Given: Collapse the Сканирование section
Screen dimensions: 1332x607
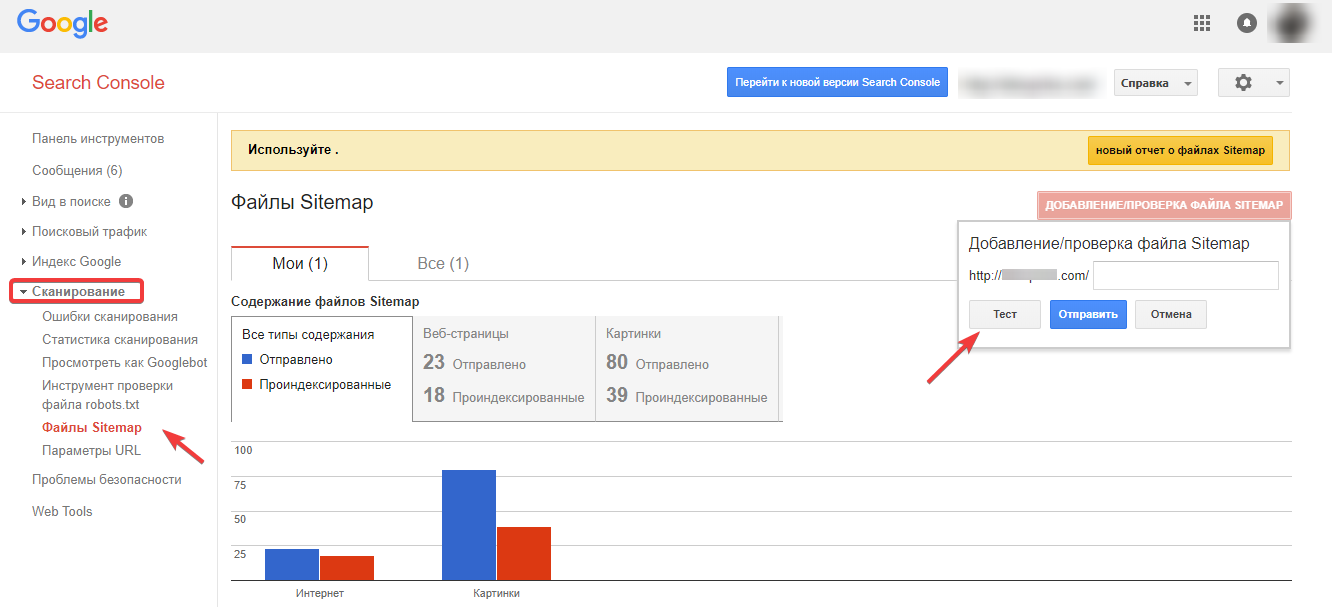Looking at the screenshot, I should click(77, 291).
